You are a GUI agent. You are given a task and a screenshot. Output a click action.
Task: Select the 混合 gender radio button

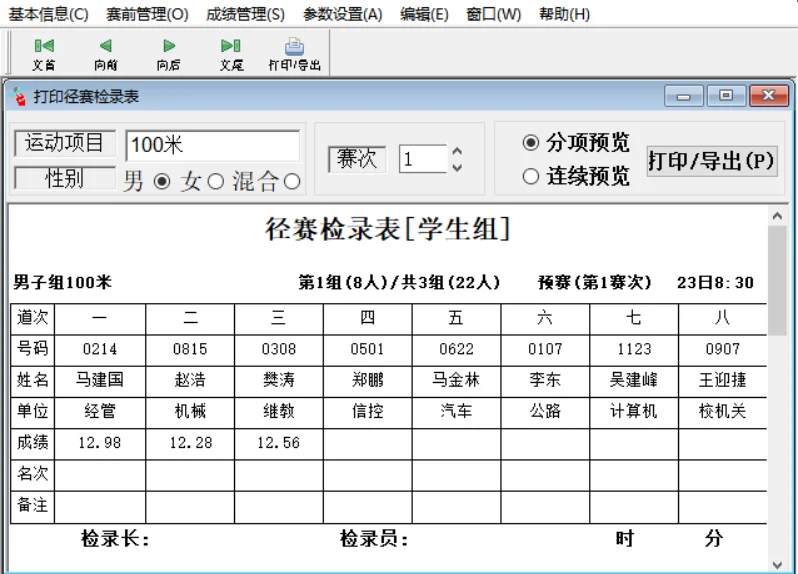[x=292, y=182]
